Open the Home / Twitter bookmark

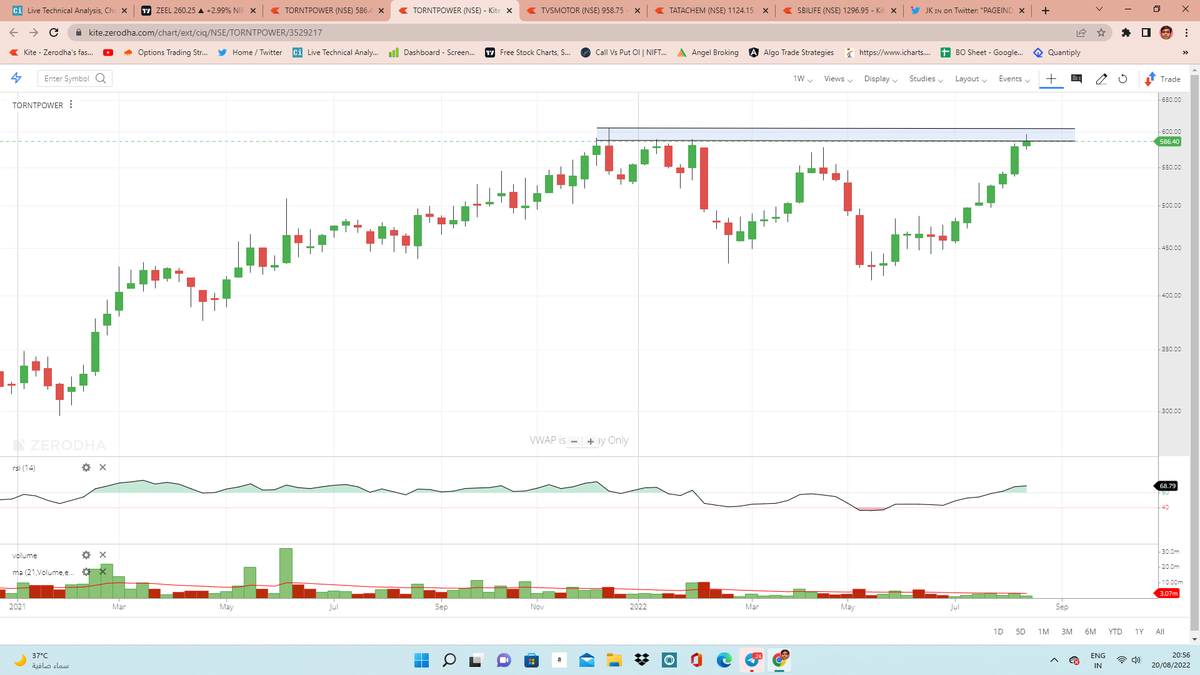pyautogui.click(x=250, y=52)
